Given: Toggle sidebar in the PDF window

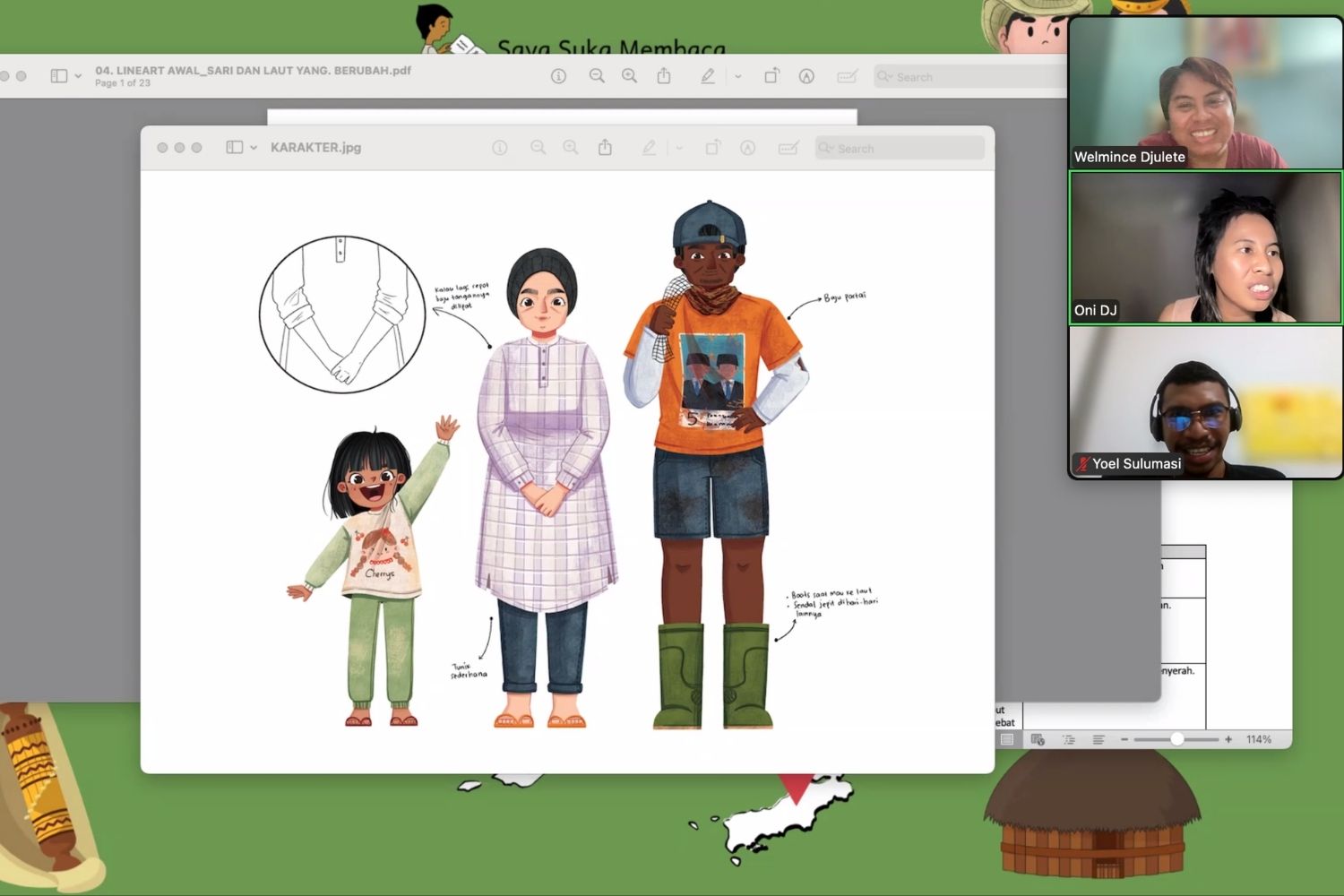Looking at the screenshot, I should click(x=59, y=76).
